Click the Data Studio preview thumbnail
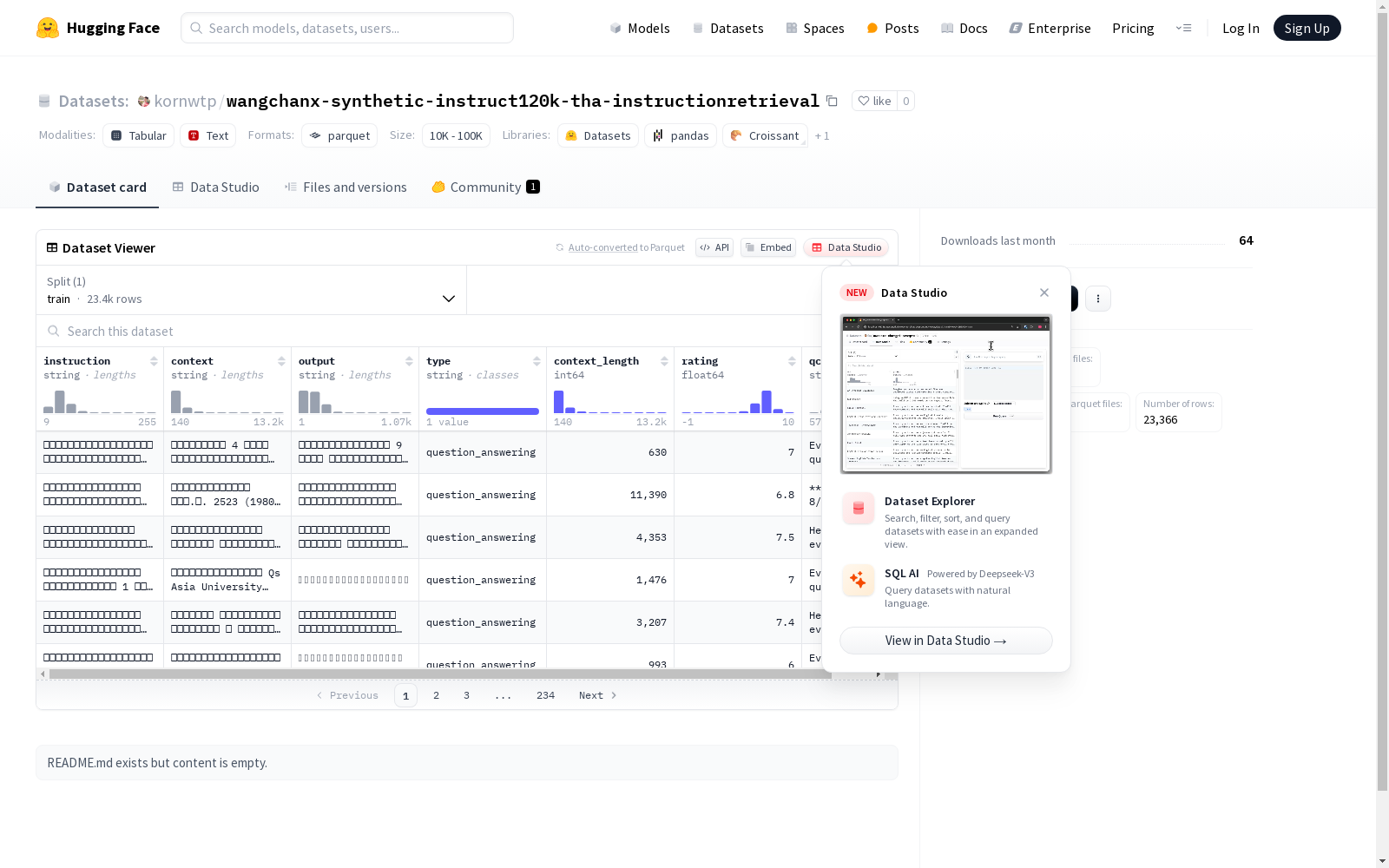Image resolution: width=1389 pixels, height=868 pixels. 946,394
